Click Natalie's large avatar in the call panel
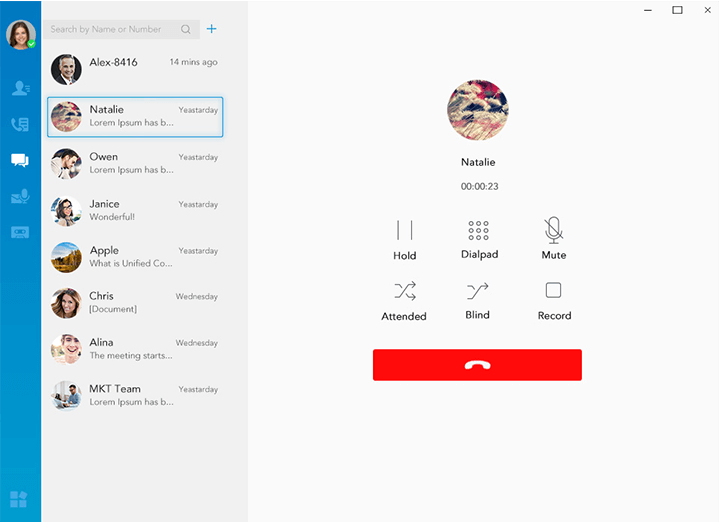The width and height of the screenshot is (719, 522). coord(478,110)
